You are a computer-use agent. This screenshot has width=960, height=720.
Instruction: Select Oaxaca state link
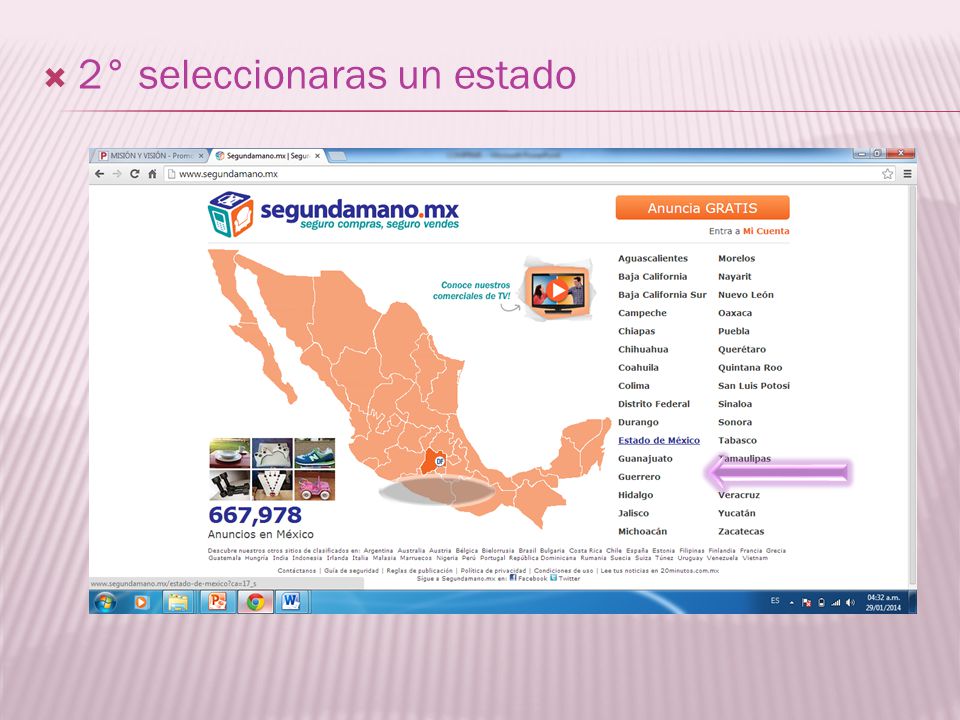pyautogui.click(x=735, y=313)
